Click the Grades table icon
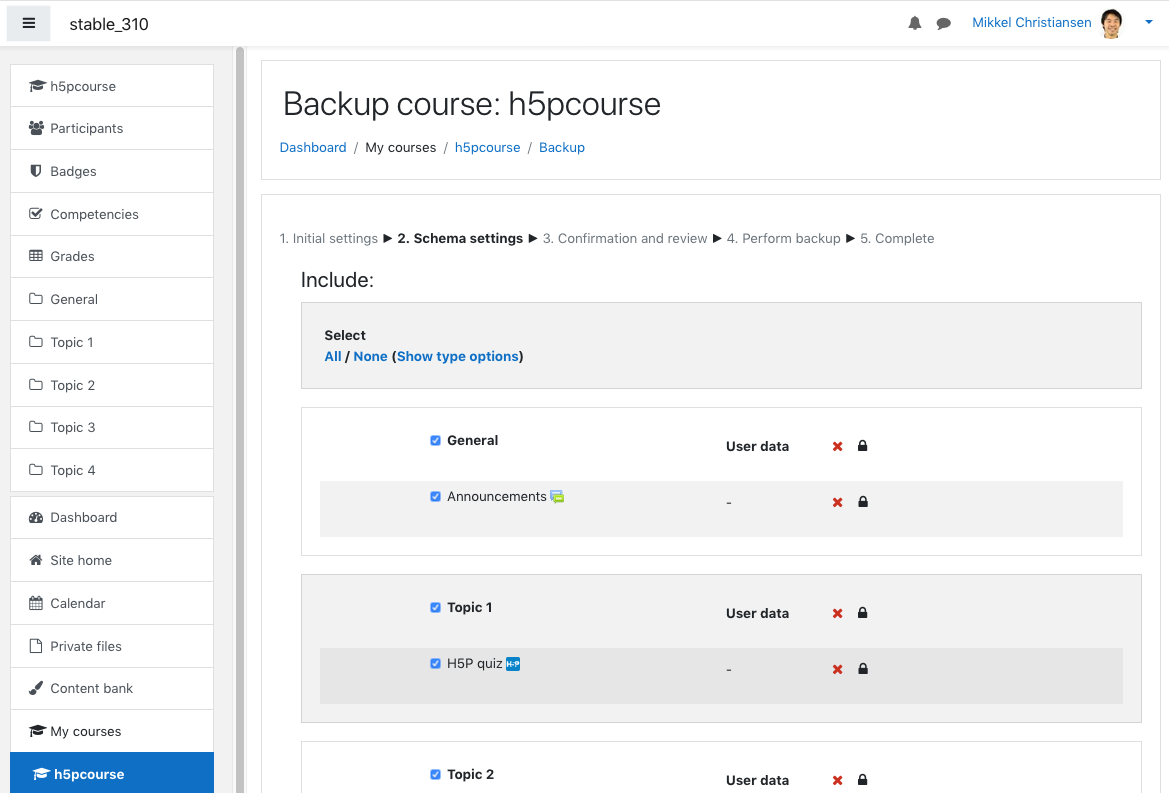This screenshot has height=793, width=1169. click(x=36, y=256)
